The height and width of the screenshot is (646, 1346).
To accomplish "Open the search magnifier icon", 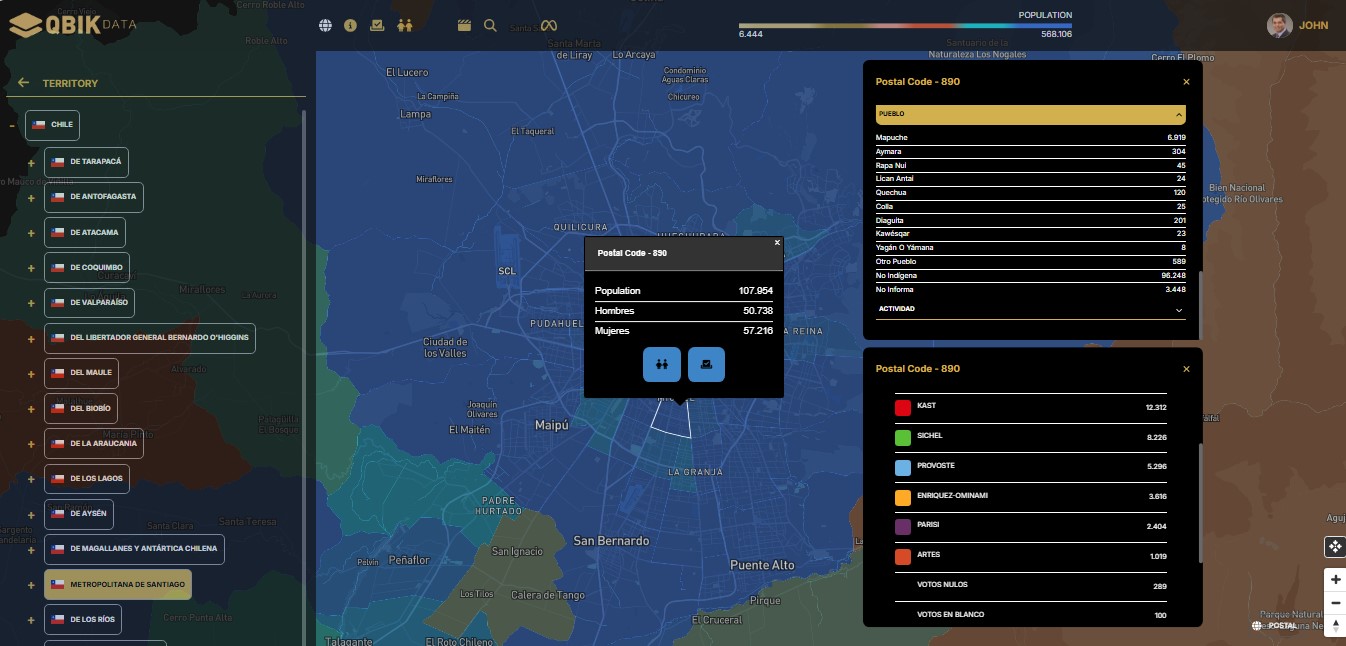I will click(x=490, y=26).
